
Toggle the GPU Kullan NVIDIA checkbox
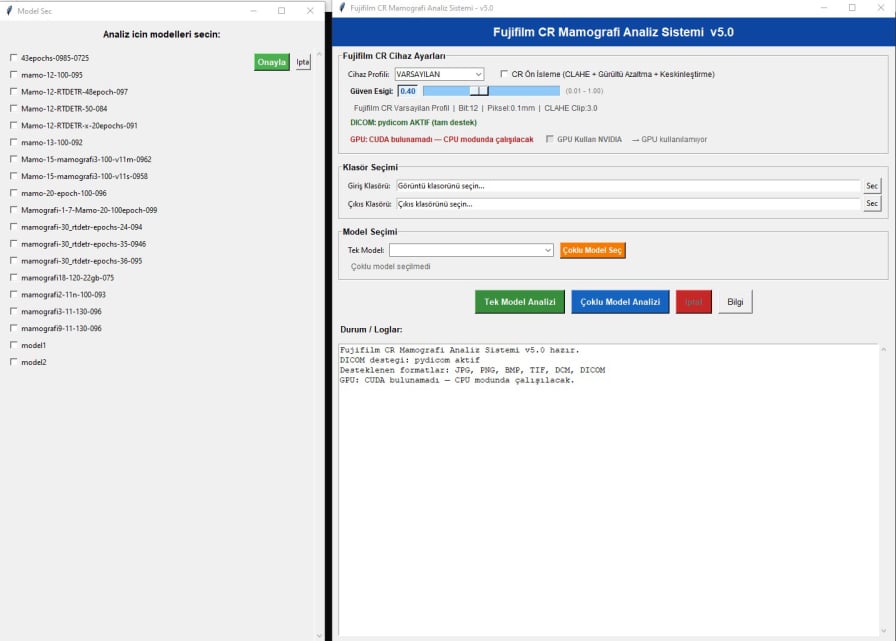tap(549, 139)
